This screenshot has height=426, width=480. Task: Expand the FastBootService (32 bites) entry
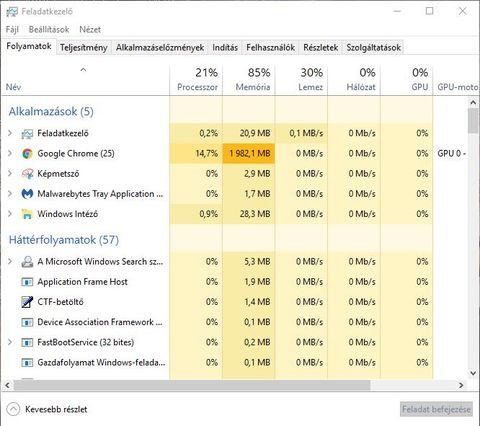pos(10,342)
